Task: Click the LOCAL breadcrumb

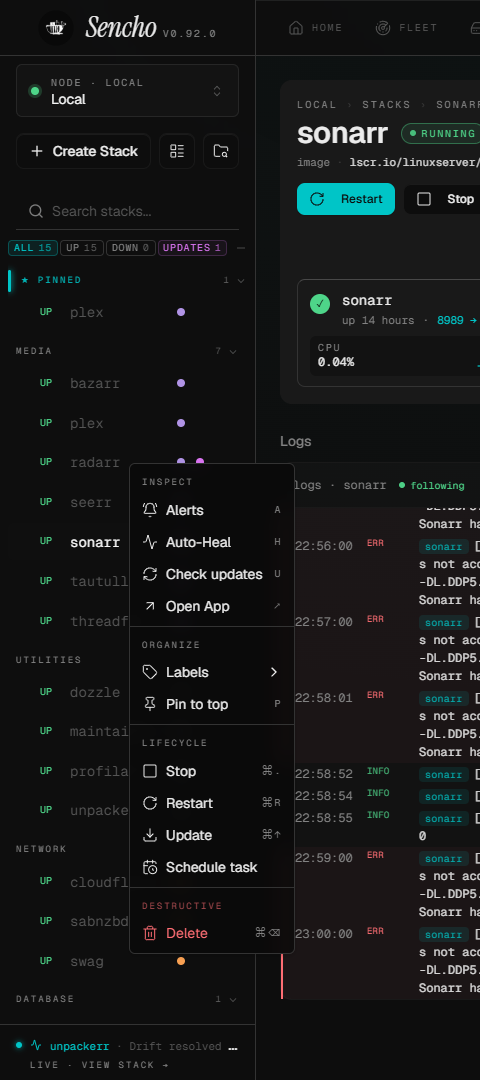Action: tap(317, 105)
